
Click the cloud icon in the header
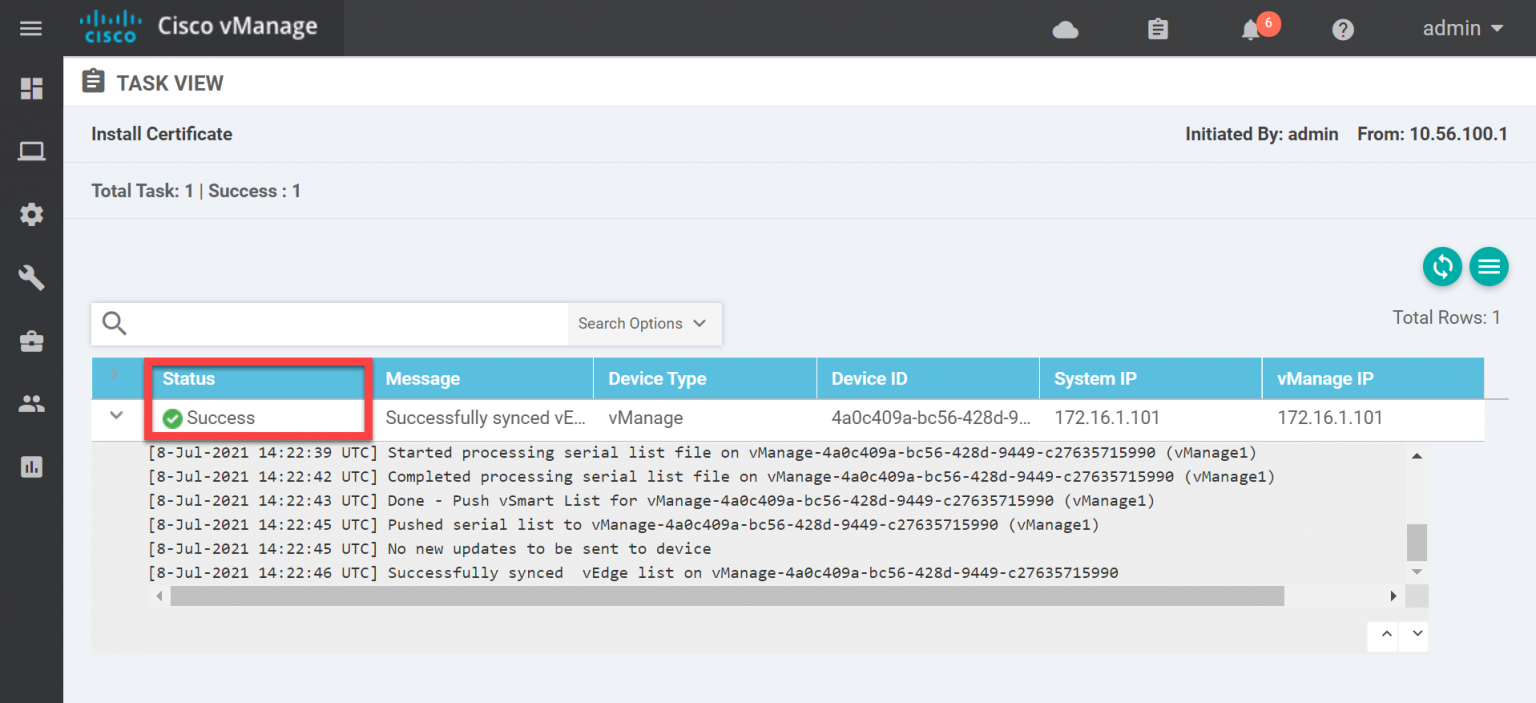(1065, 29)
